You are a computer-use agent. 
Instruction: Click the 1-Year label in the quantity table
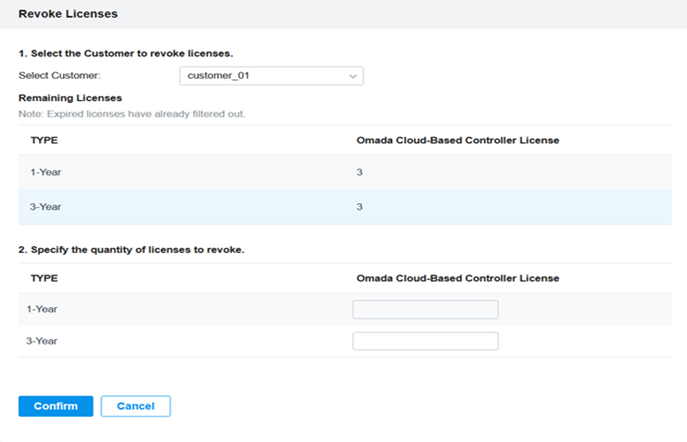coord(42,309)
